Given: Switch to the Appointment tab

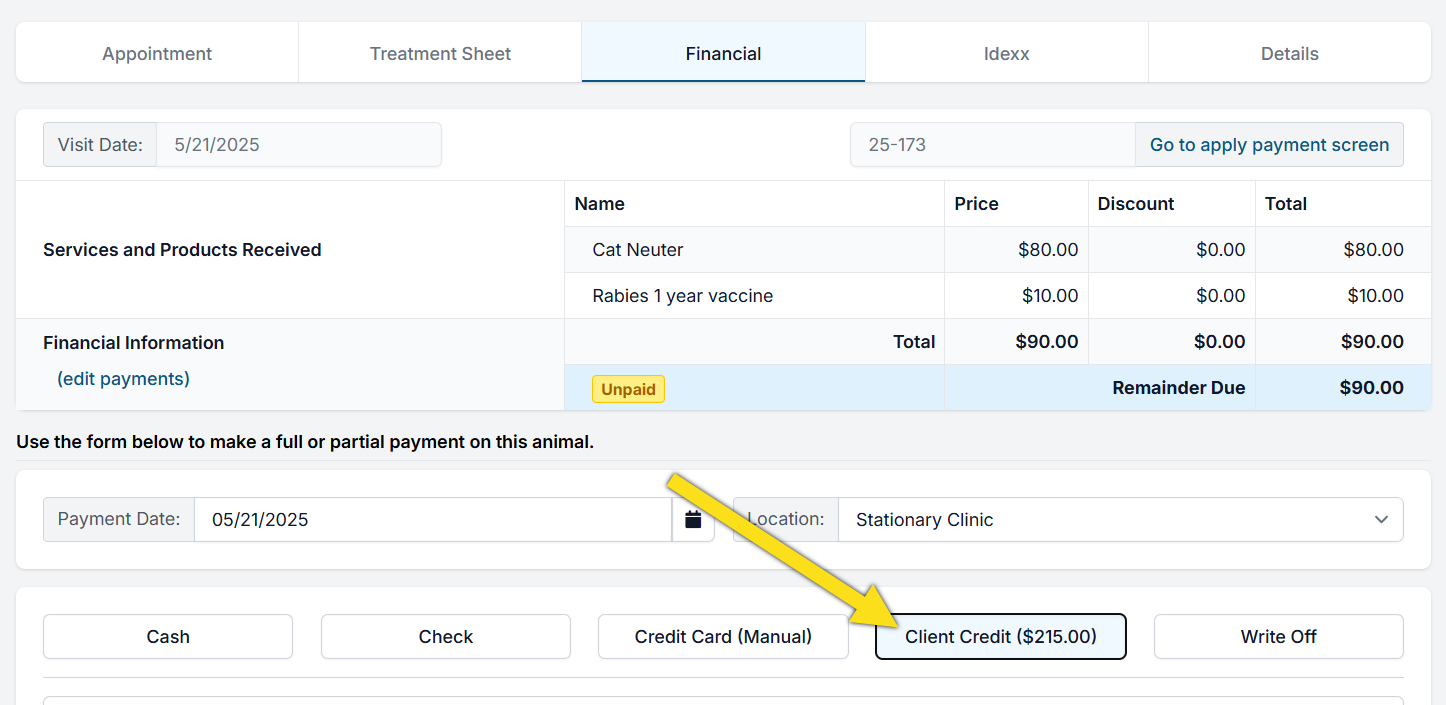Looking at the screenshot, I should (157, 54).
